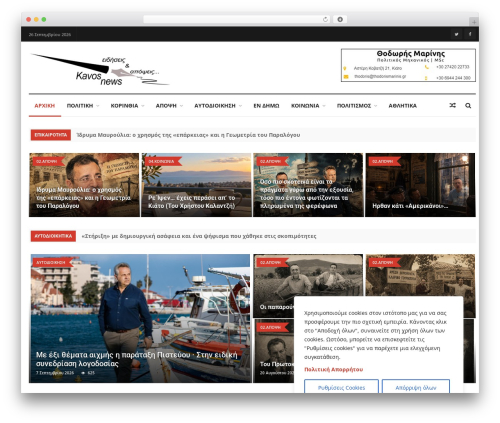Screen dimensions: 500x423
Task: Open the Ρε 'ψεν... έχεις περάσει article card
Action: [x=196, y=185]
